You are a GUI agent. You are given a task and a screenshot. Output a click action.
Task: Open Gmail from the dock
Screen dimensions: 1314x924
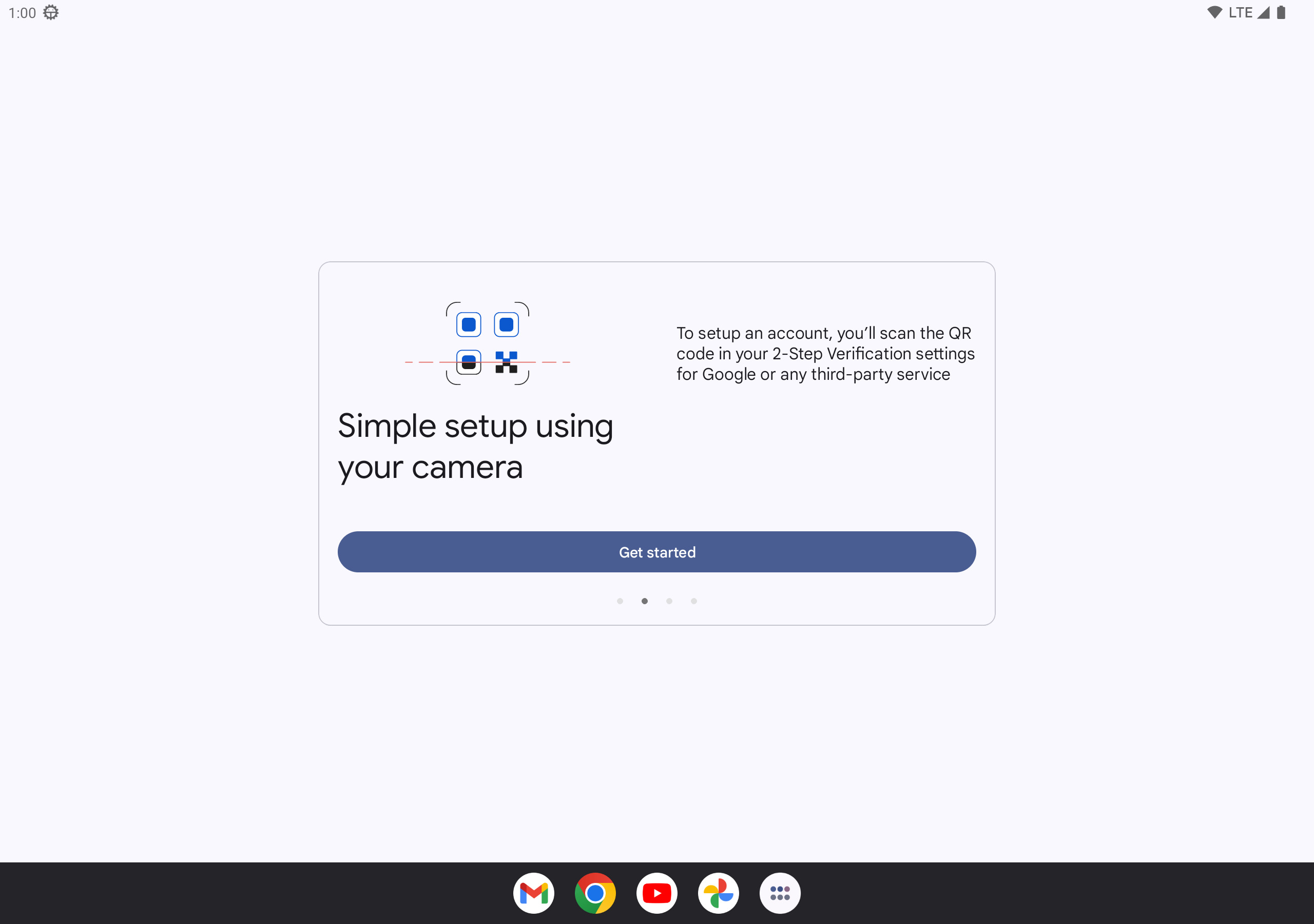point(533,893)
